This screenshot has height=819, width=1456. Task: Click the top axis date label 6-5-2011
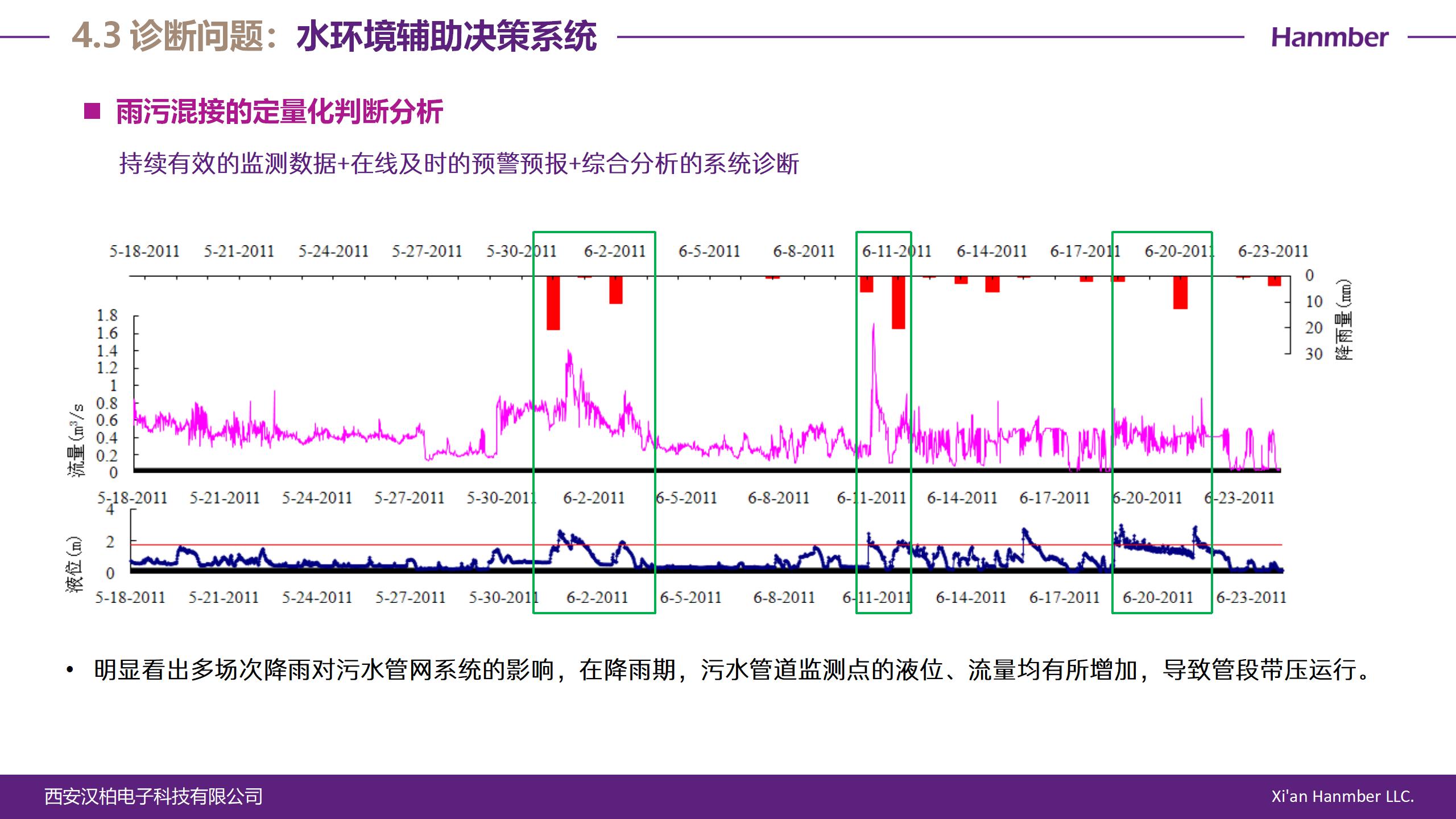709,251
